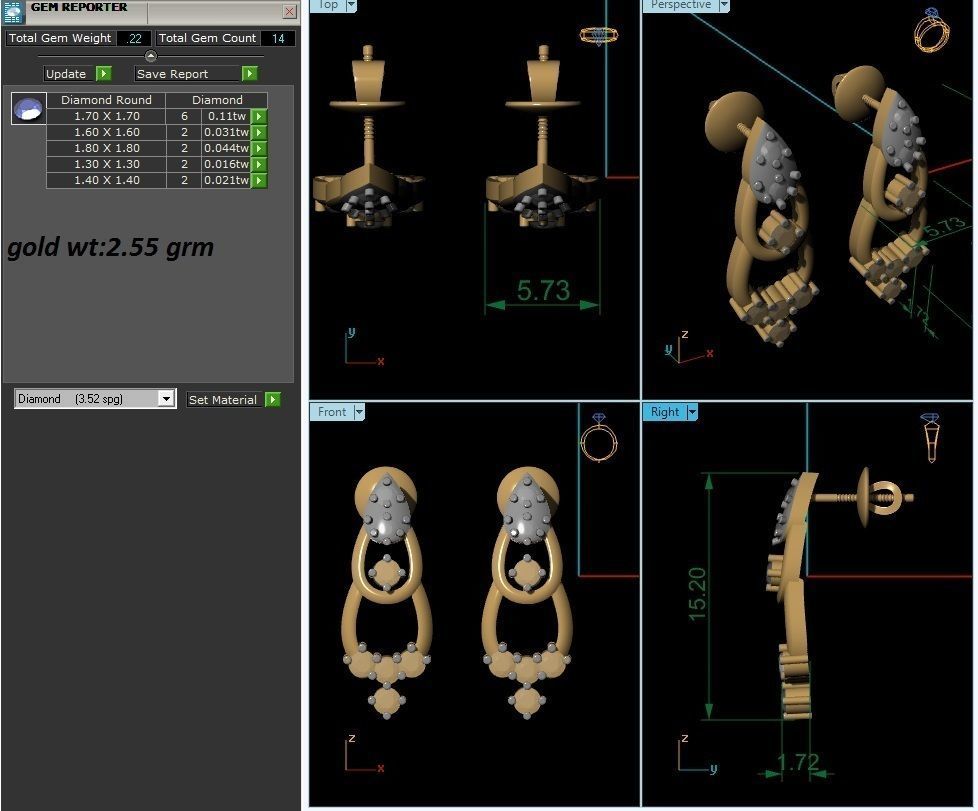Viewport: 978px width, 811px height.
Task: Click the green arrow next to Save Report
Action: (249, 74)
